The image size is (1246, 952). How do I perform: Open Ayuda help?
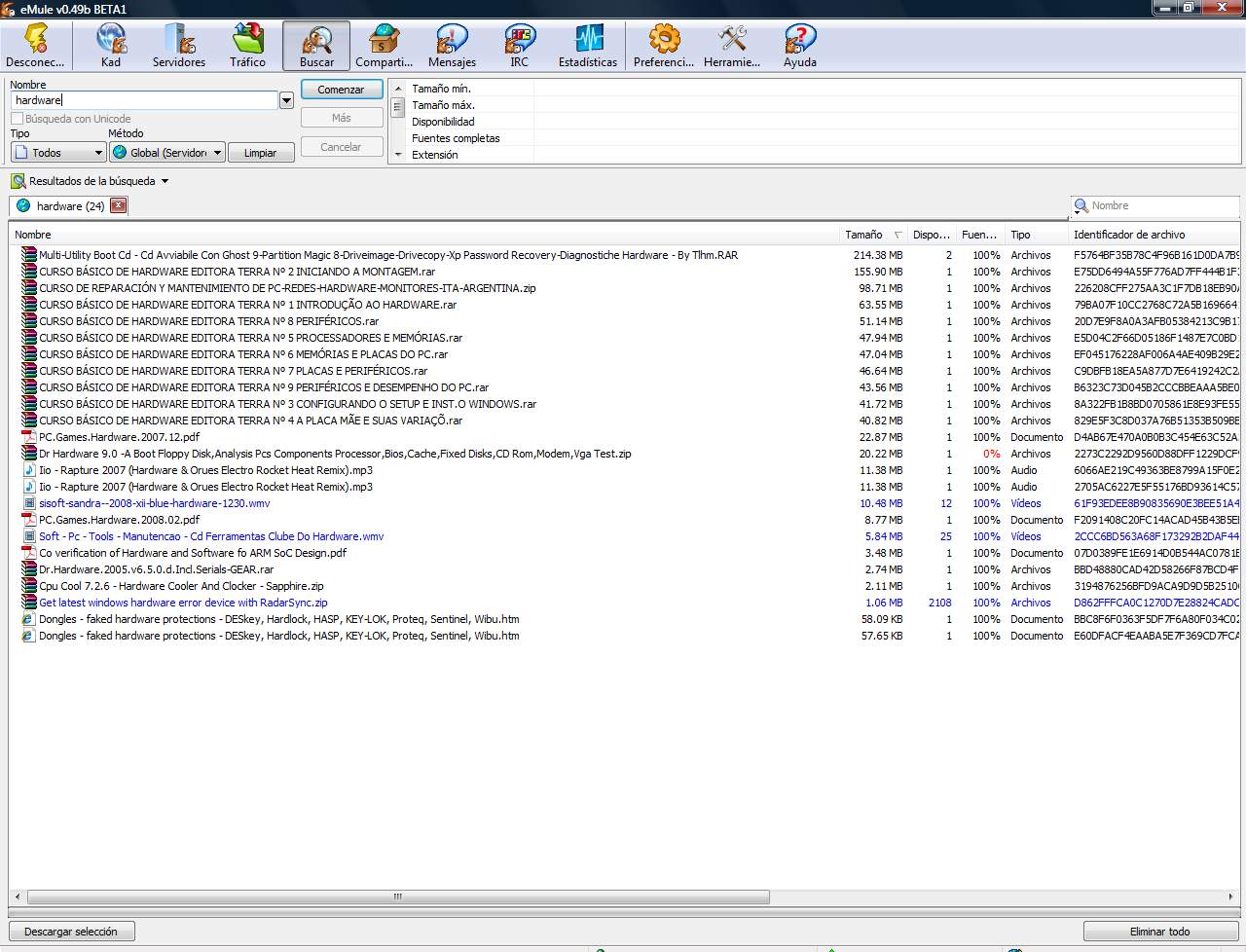click(x=800, y=46)
